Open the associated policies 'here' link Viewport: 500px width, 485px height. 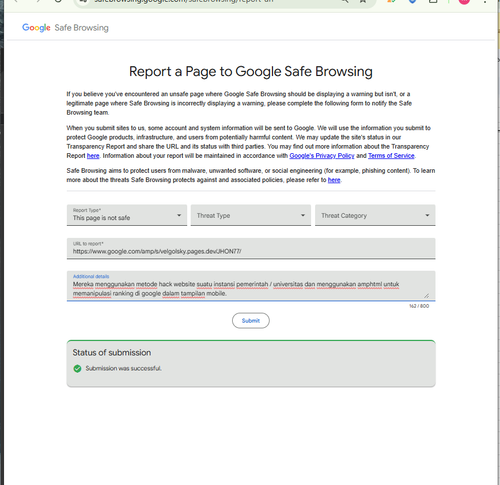(334, 180)
